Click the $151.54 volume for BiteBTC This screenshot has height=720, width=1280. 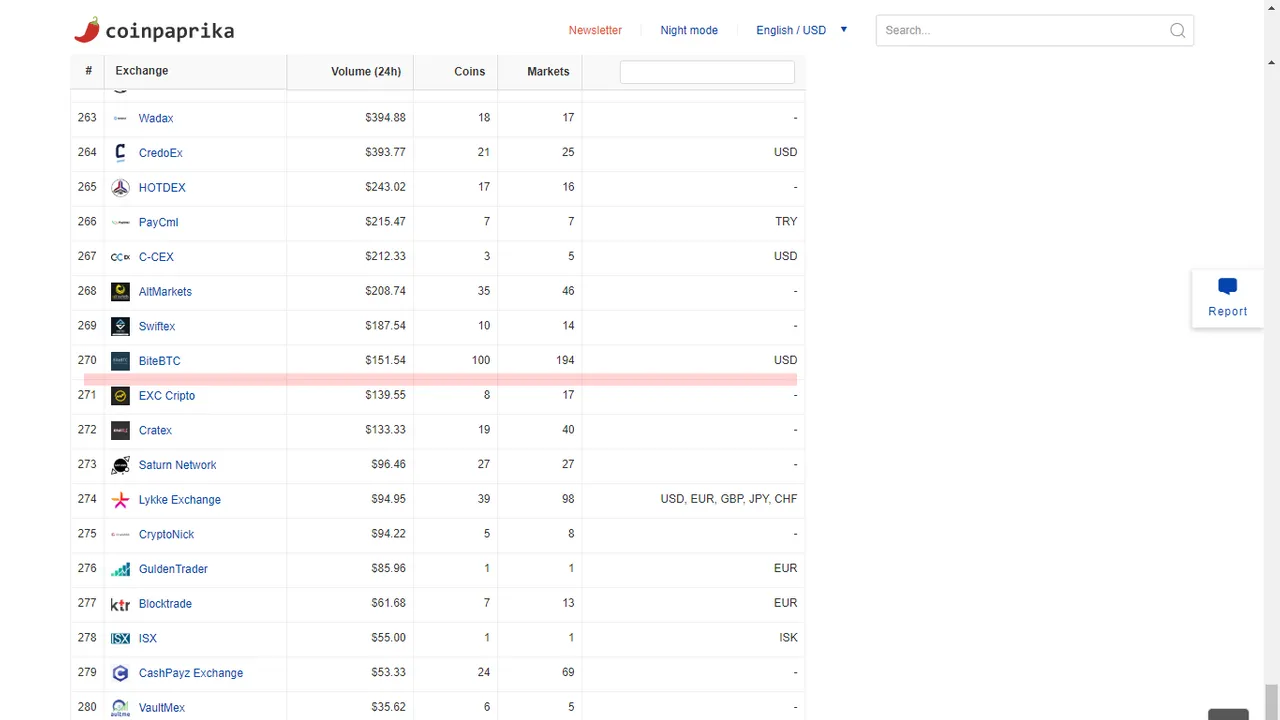[x=385, y=360]
